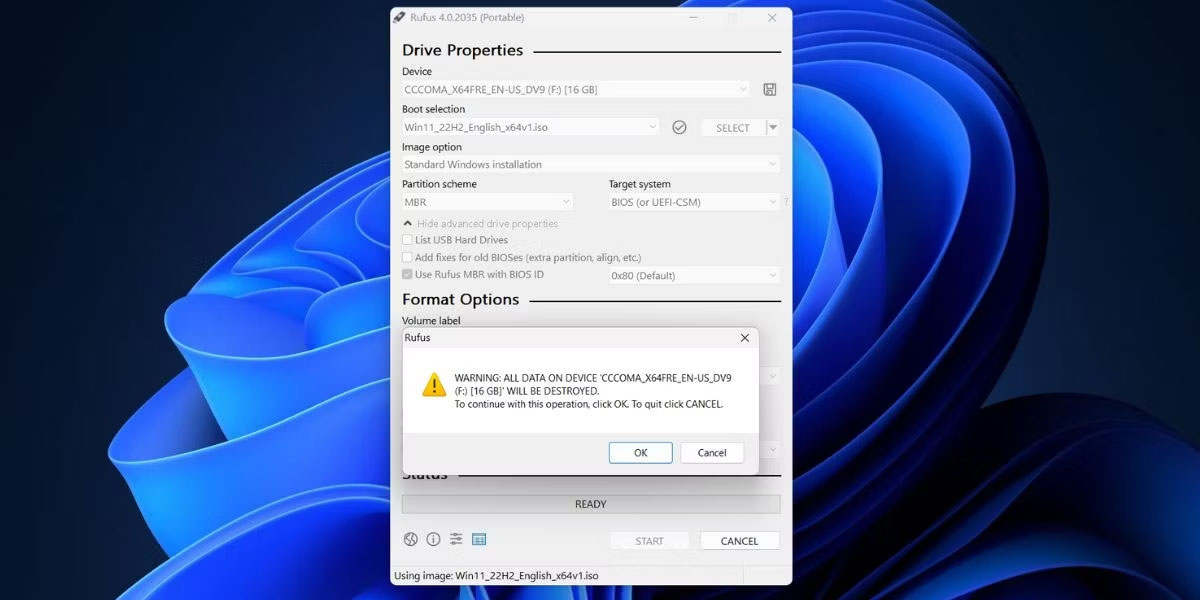Enable List USB Hard Drives
This screenshot has height=600, width=1200.
[407, 240]
